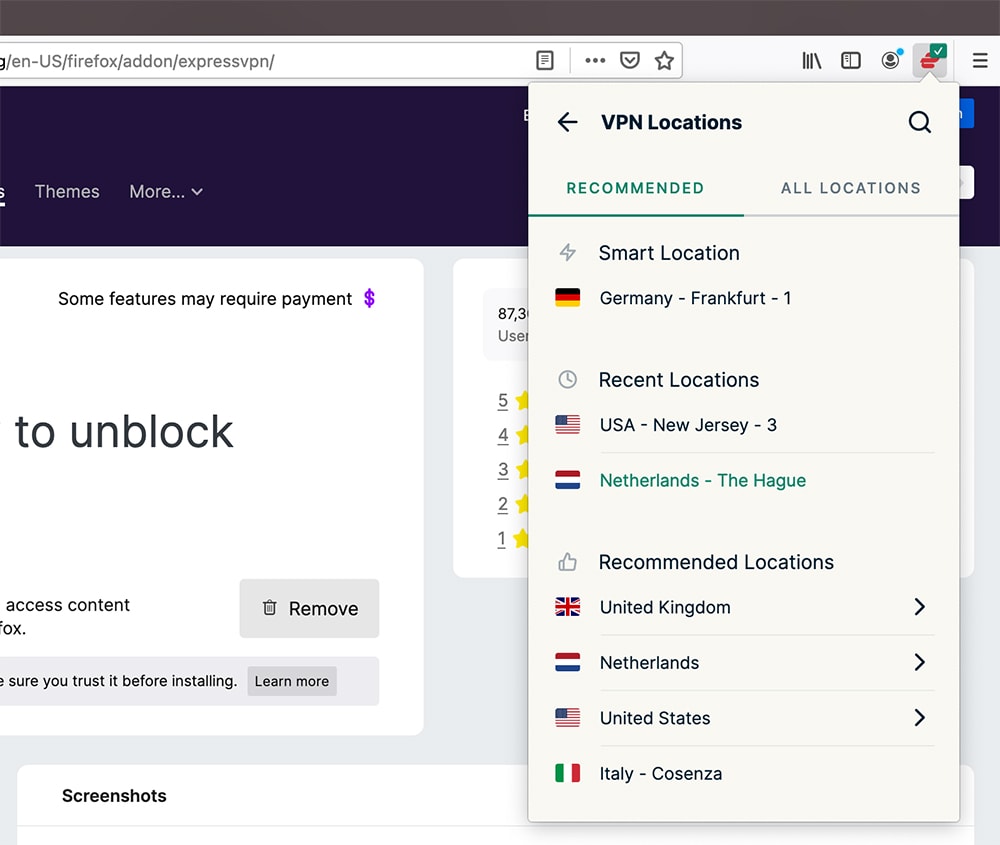Click the Smart Location heading text
This screenshot has height=845, width=1000.
[x=669, y=253]
